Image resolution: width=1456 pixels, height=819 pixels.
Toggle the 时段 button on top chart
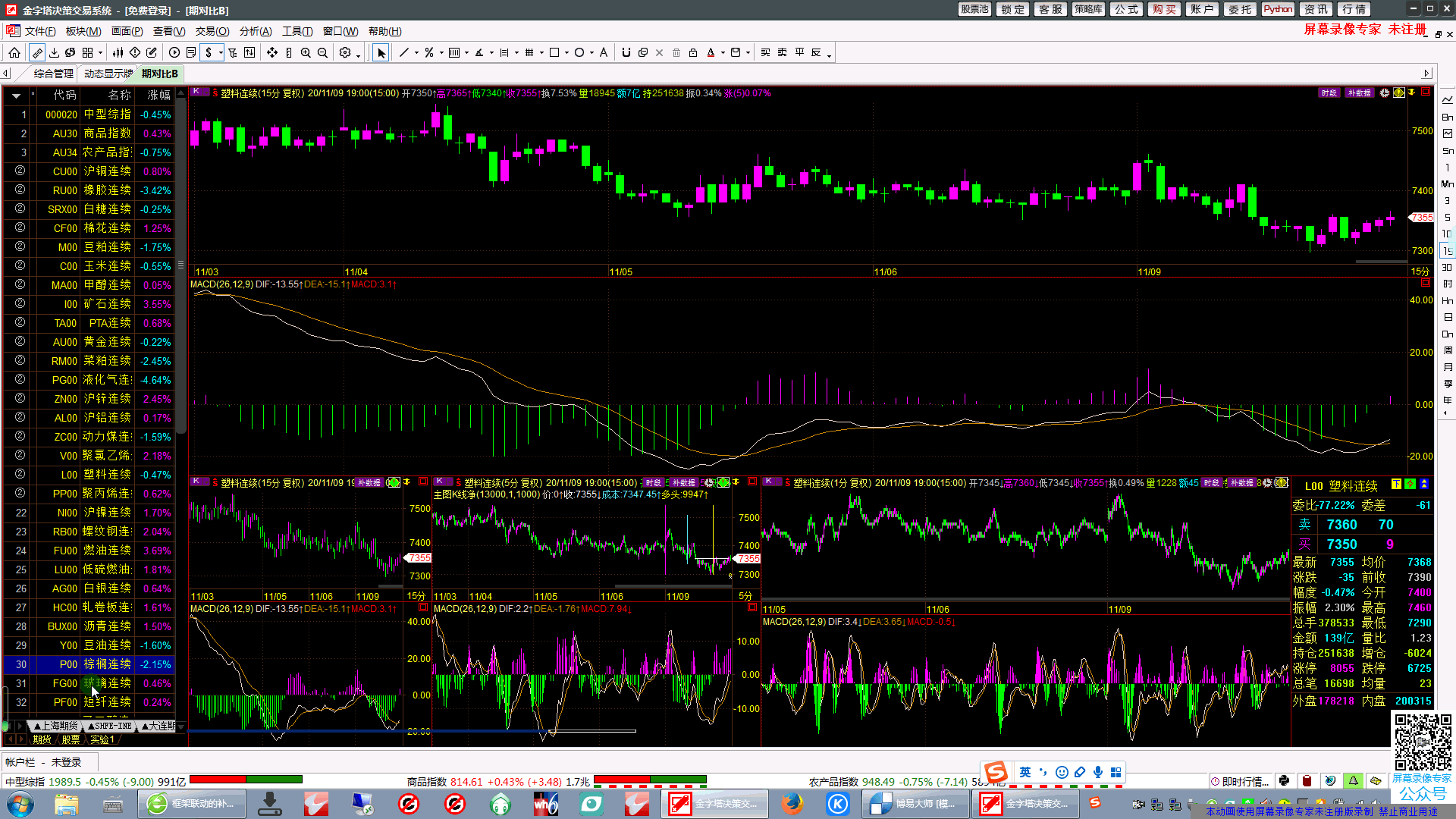tap(1329, 93)
